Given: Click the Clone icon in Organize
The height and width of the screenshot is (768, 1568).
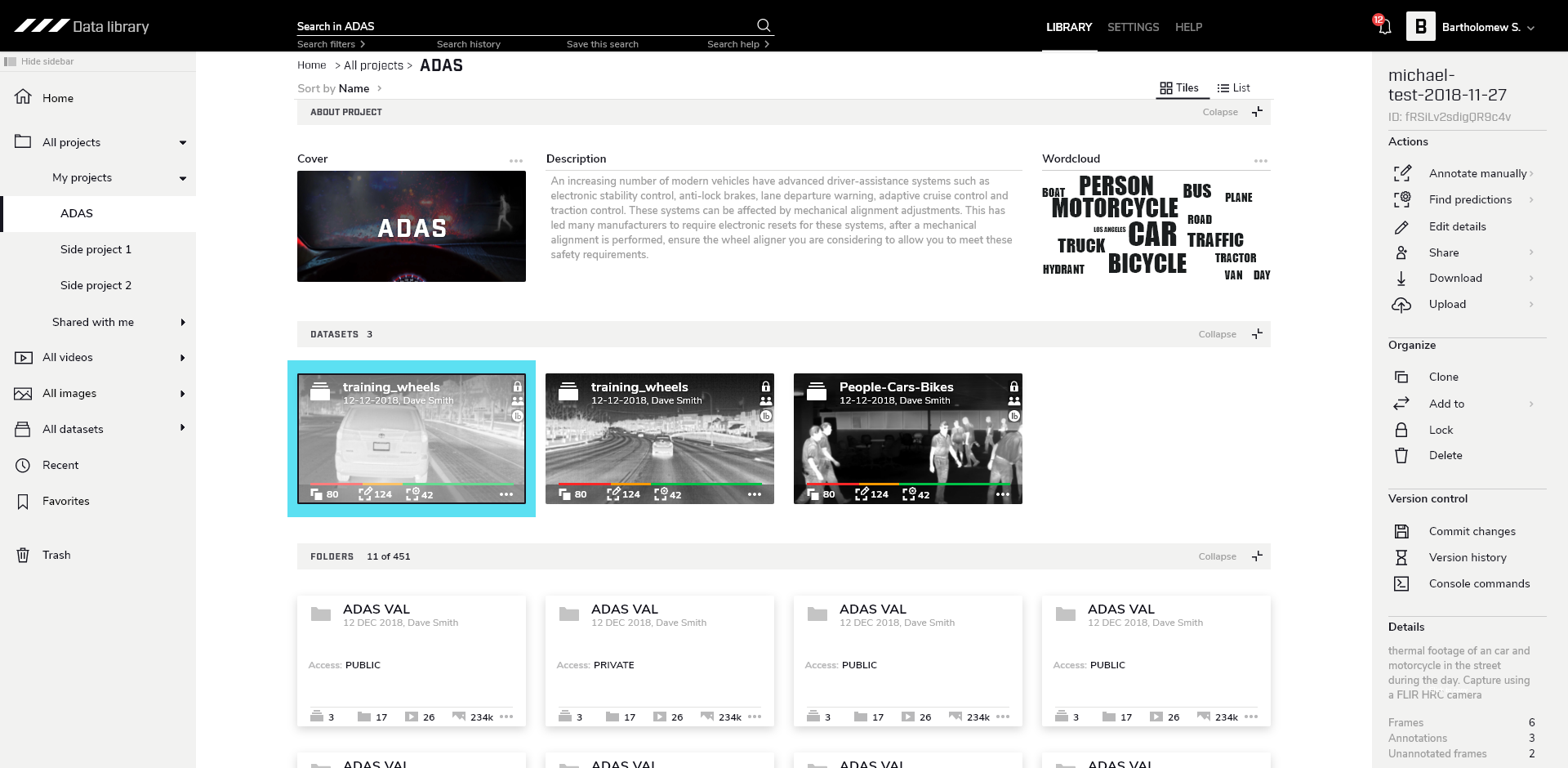Looking at the screenshot, I should (1401, 377).
